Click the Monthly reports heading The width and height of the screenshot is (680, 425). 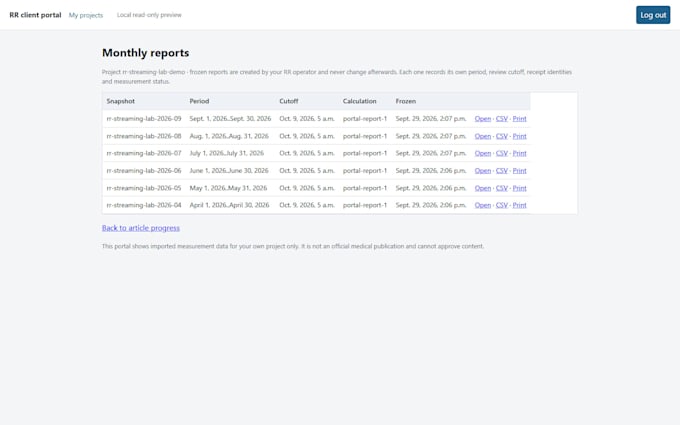pos(146,52)
